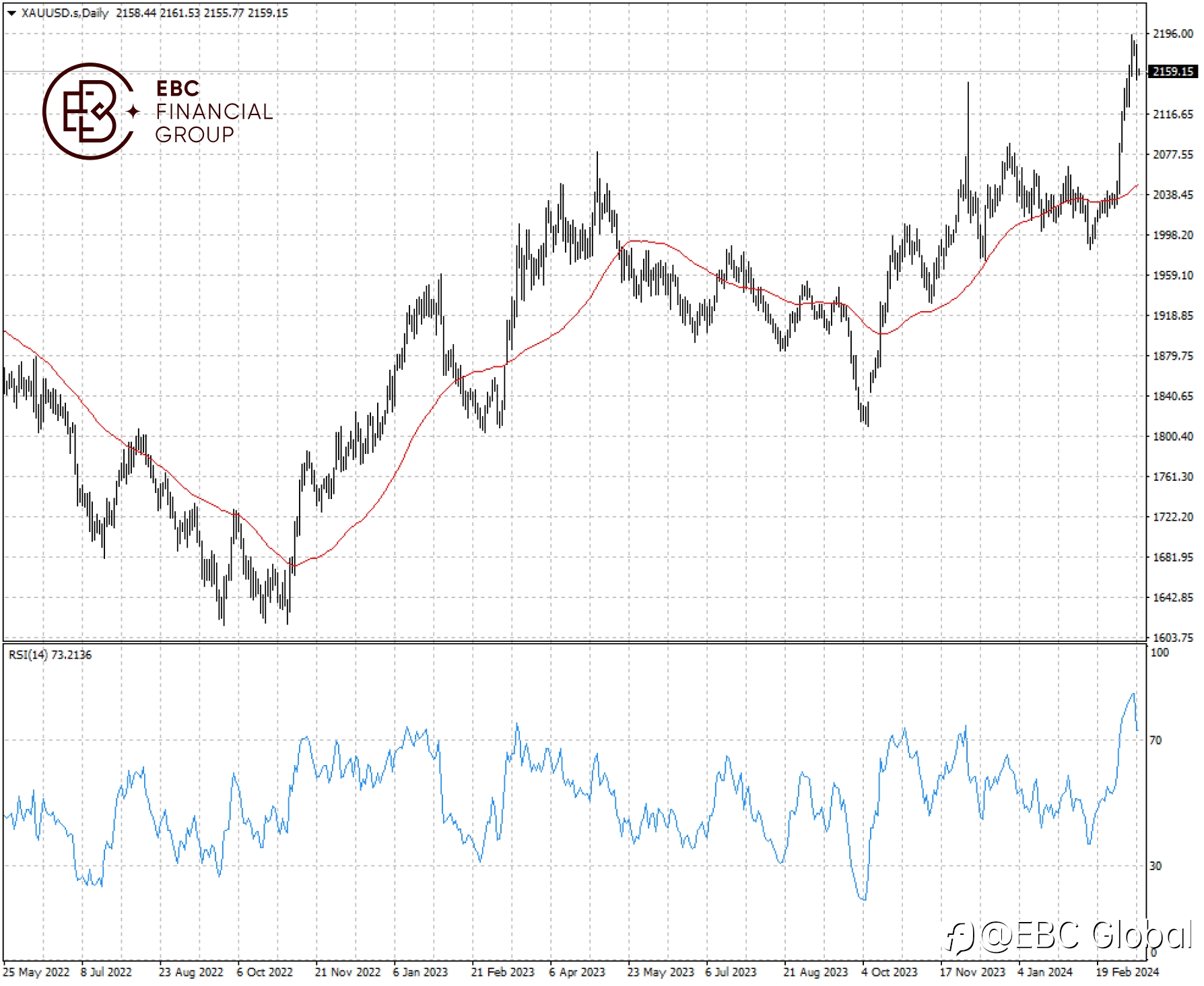Click the 6 Apr 2023 date label
The width and height of the screenshot is (1204, 986).
[577, 972]
